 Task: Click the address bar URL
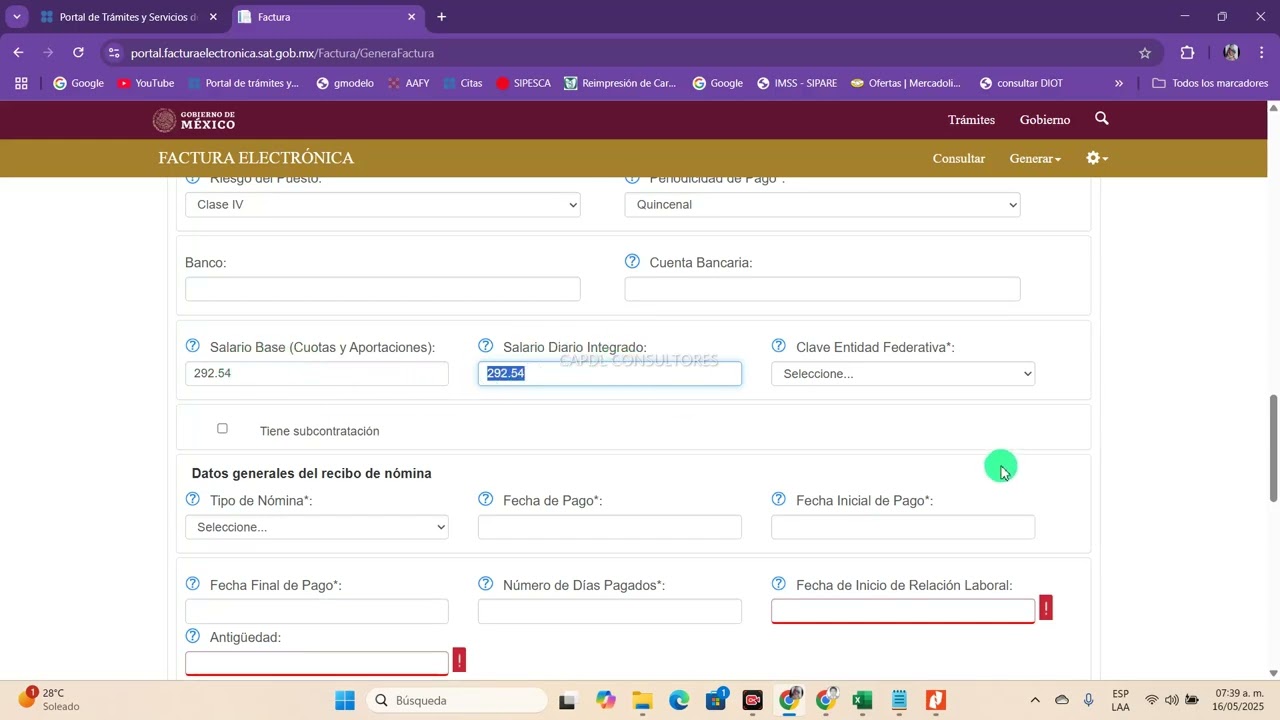coord(282,53)
